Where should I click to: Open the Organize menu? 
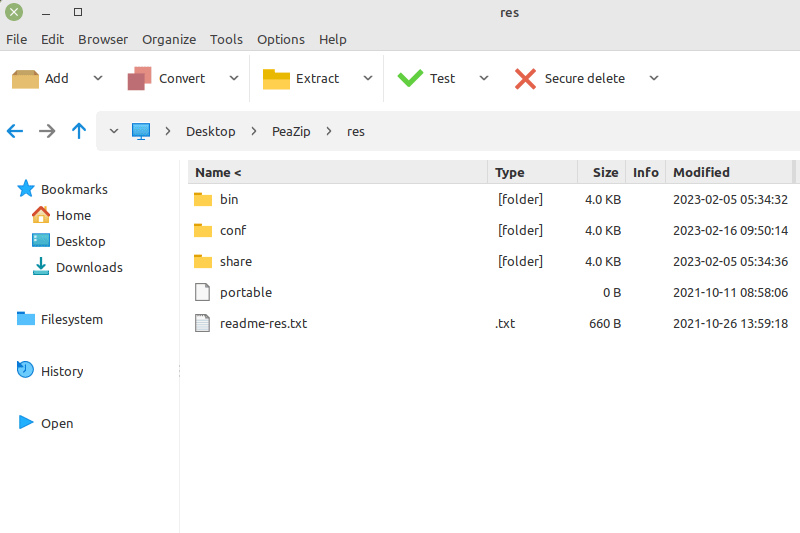169,39
